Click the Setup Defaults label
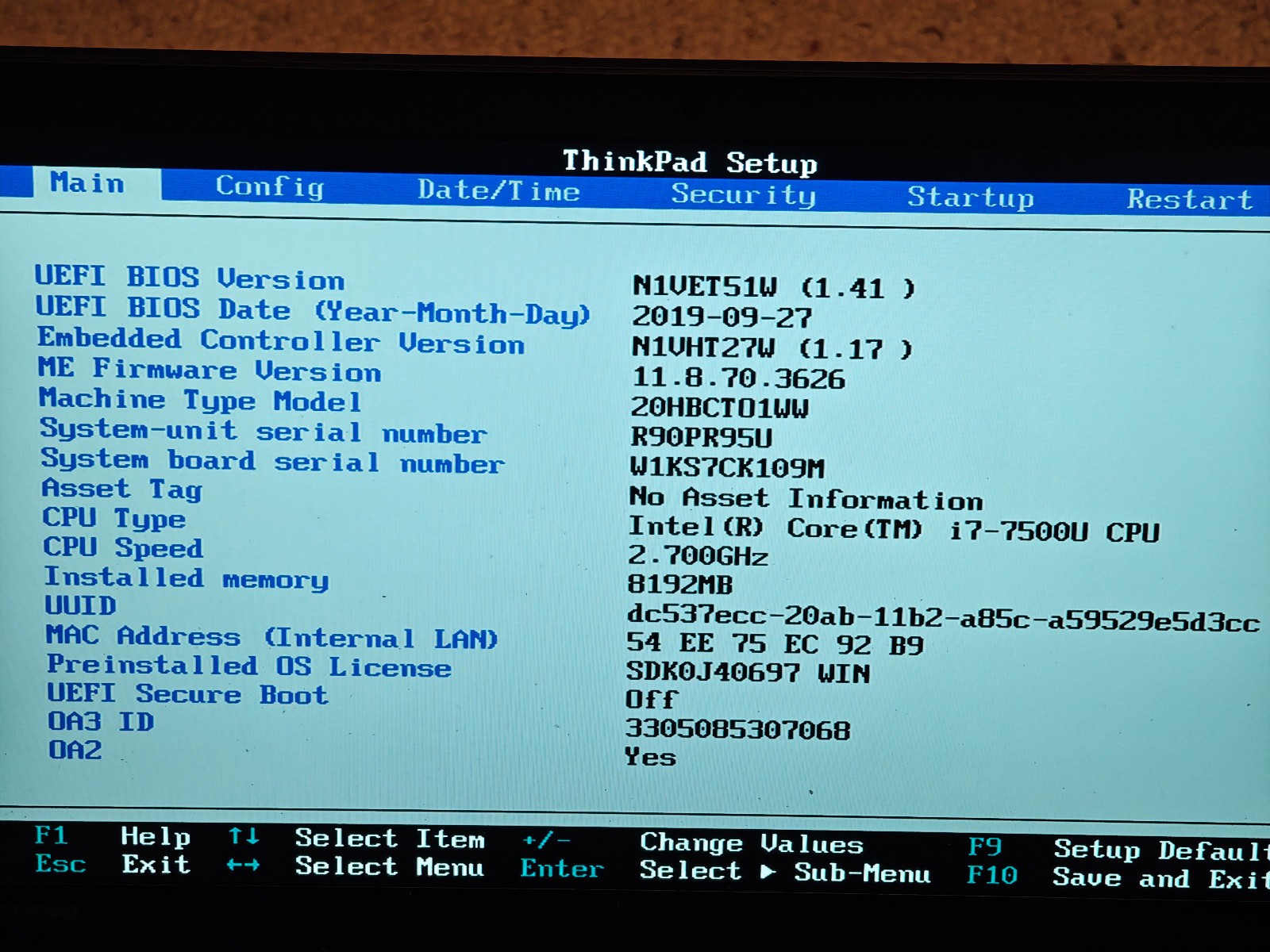This screenshot has height=952, width=1270. pos(1161,850)
